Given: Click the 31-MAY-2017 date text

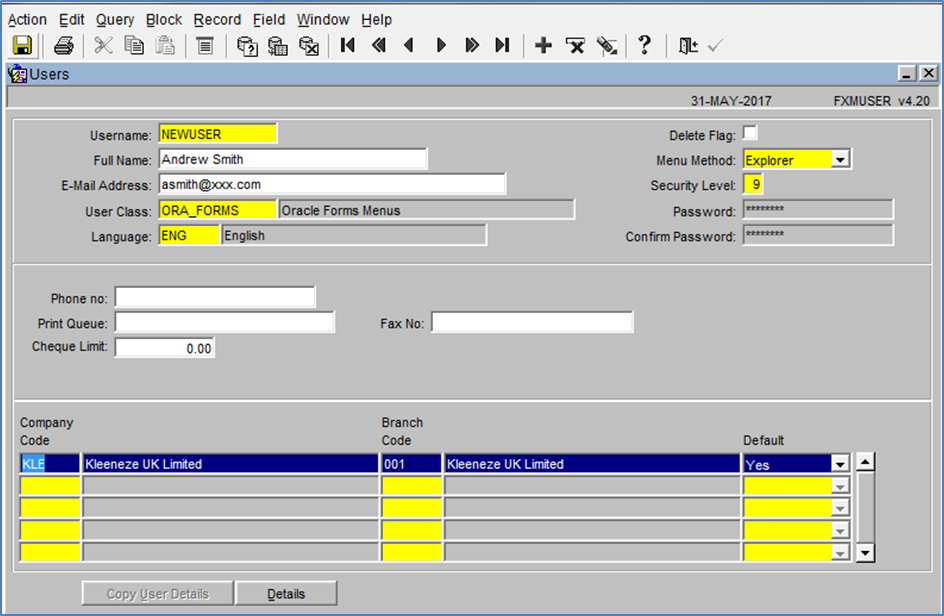Looking at the screenshot, I should (x=731, y=101).
